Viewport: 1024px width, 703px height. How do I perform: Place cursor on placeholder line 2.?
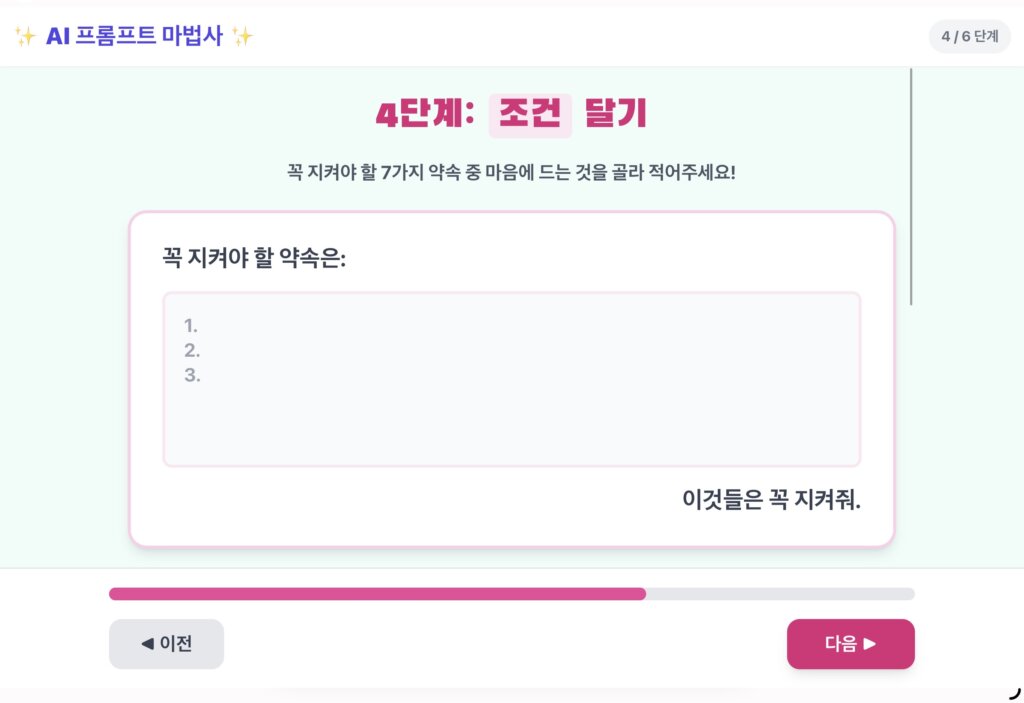[192, 350]
